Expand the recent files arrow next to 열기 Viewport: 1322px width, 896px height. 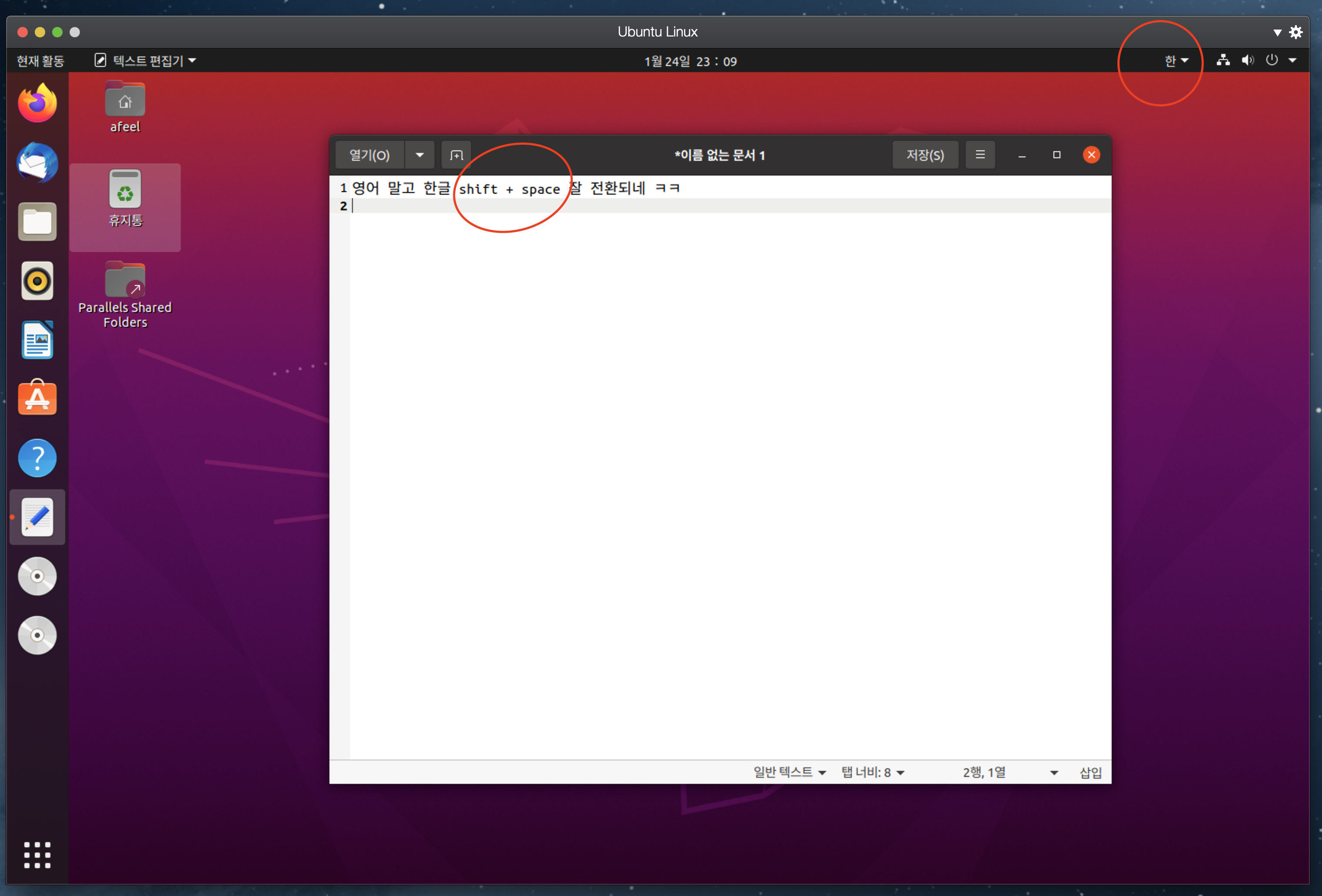[x=420, y=155]
